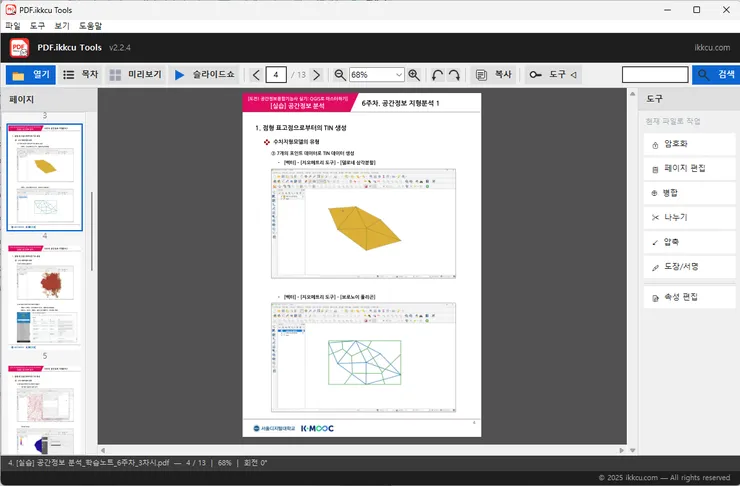
Task: Select 암호화 in tools panel
Action: point(689,144)
